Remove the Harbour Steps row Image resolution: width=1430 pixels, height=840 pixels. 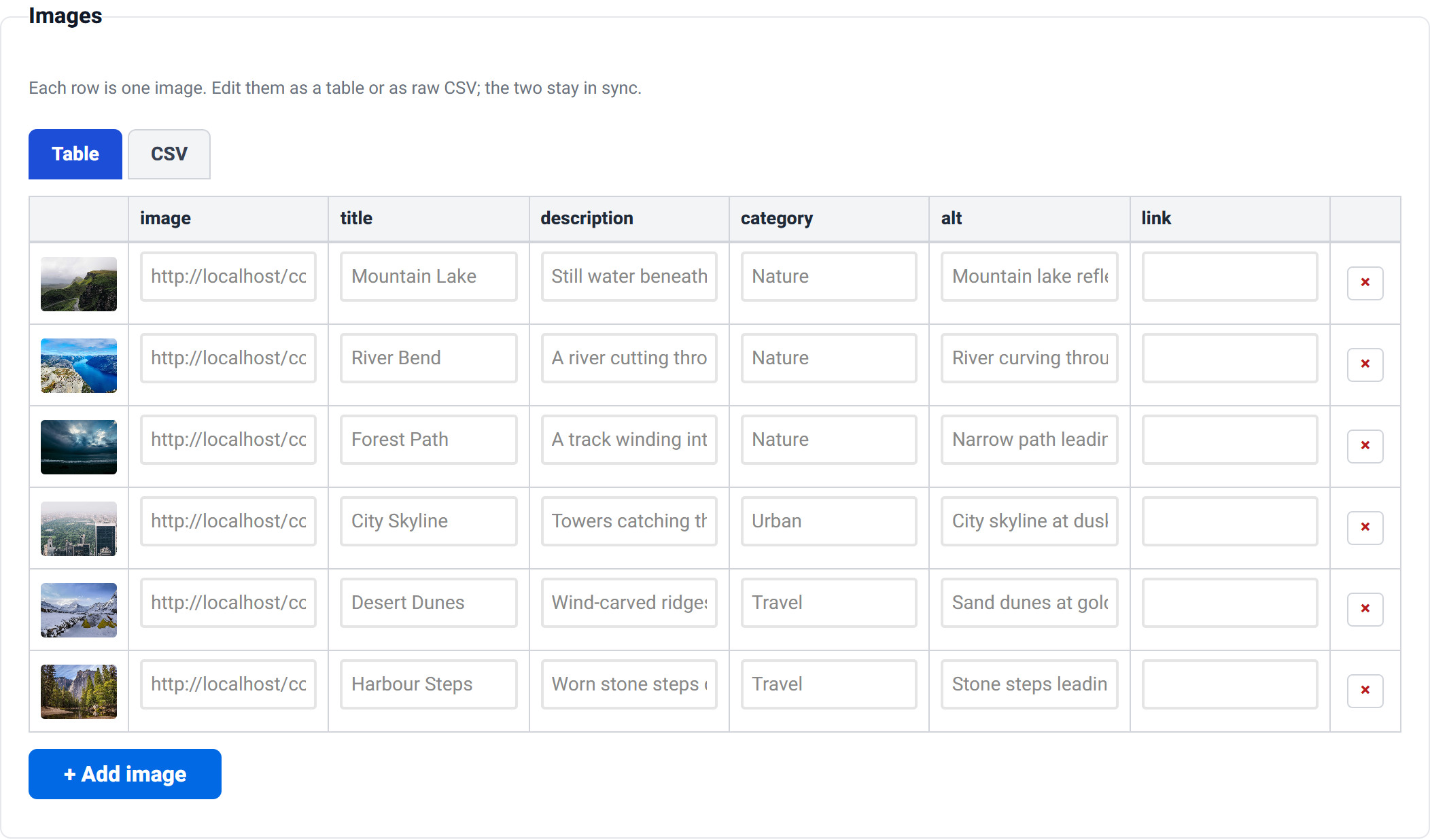[x=1365, y=690]
